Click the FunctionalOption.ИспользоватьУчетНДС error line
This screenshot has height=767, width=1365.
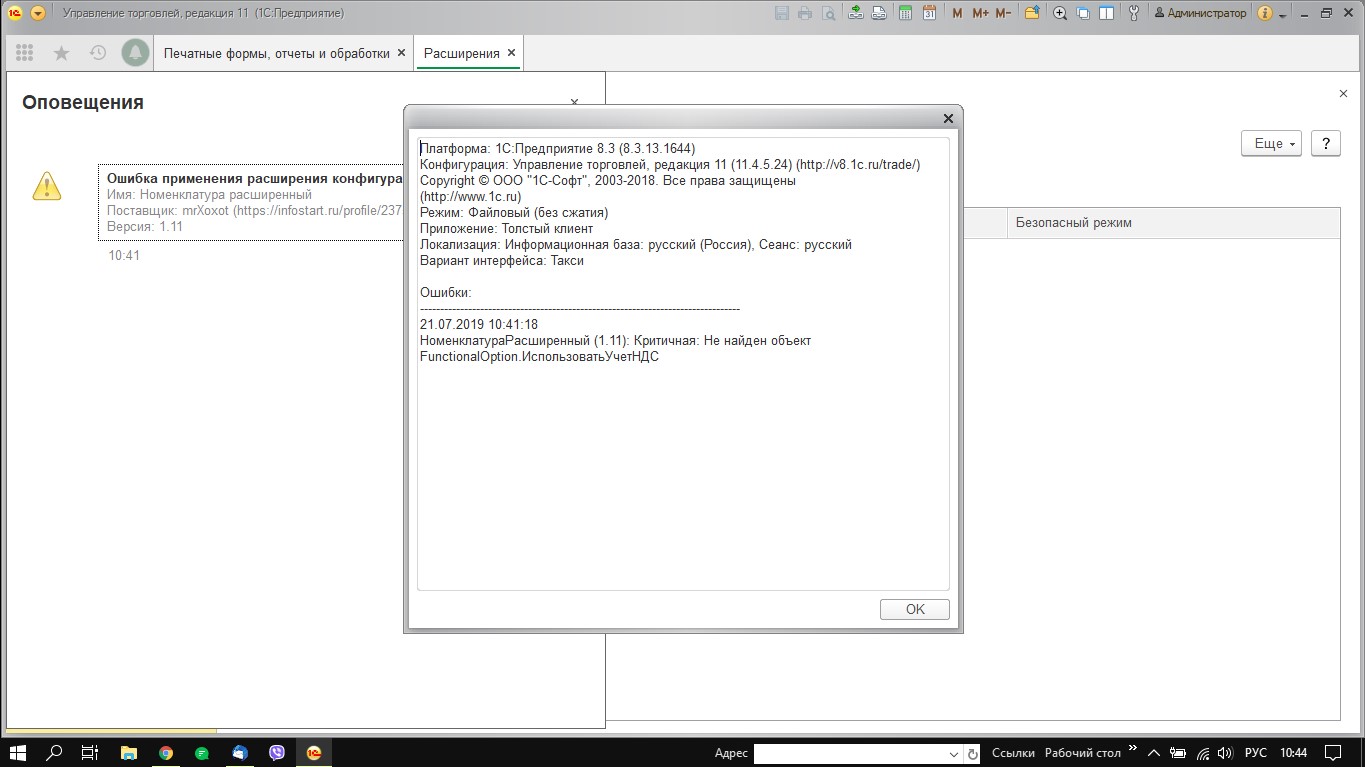(539, 357)
